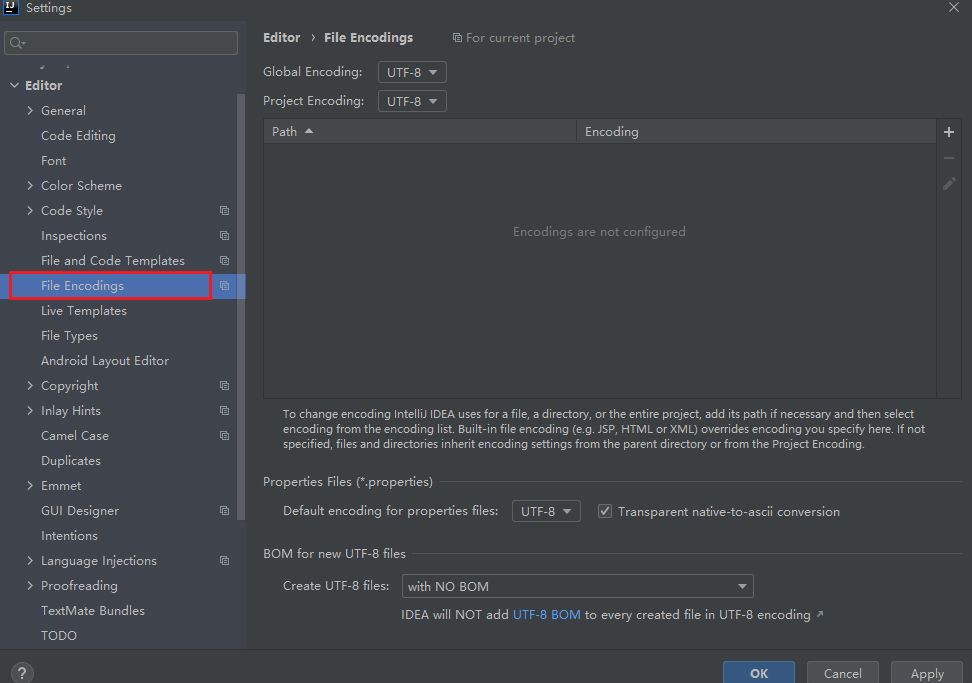Open the Create UTF-8 files dropdown

coord(577,586)
